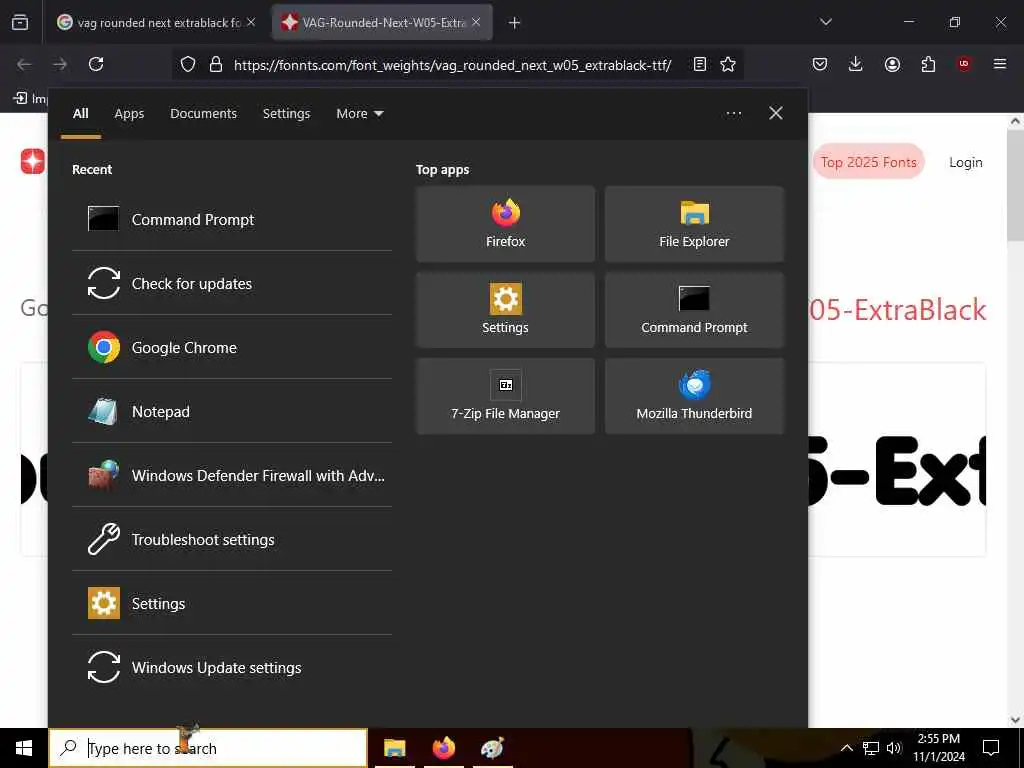Switch to the Settings search tab
Screen dimensions: 1024x768
coord(287,114)
